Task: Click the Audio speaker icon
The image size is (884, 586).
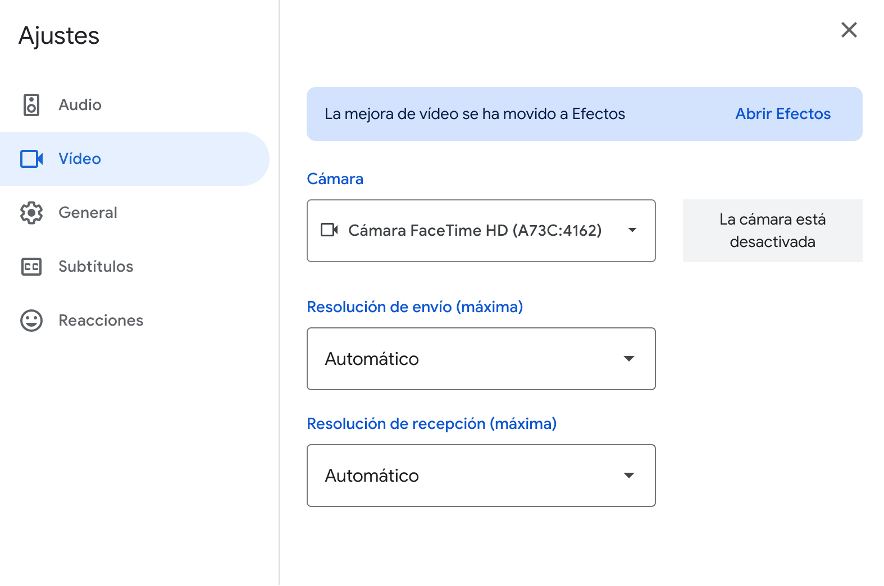Action: click(x=31, y=105)
